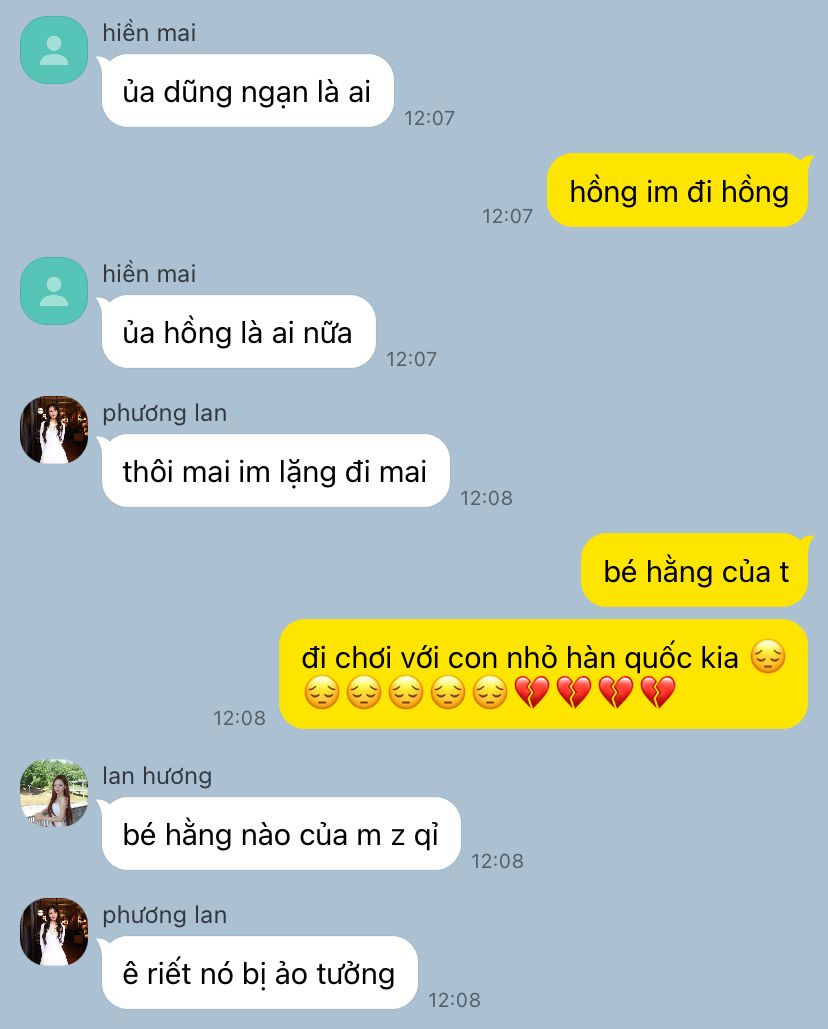The image size is (828, 1029).
Task: Tap the pensive face emoji after 'kia'
Action: (x=768, y=658)
